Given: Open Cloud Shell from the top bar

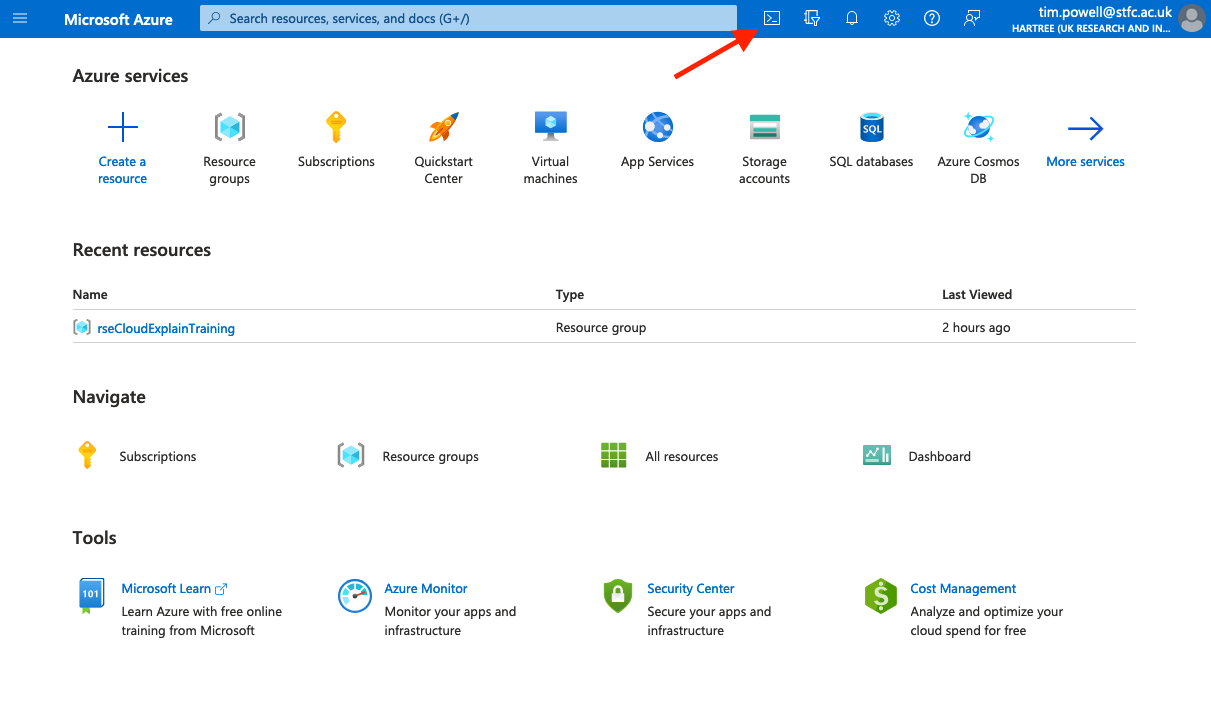Looking at the screenshot, I should [x=771, y=18].
